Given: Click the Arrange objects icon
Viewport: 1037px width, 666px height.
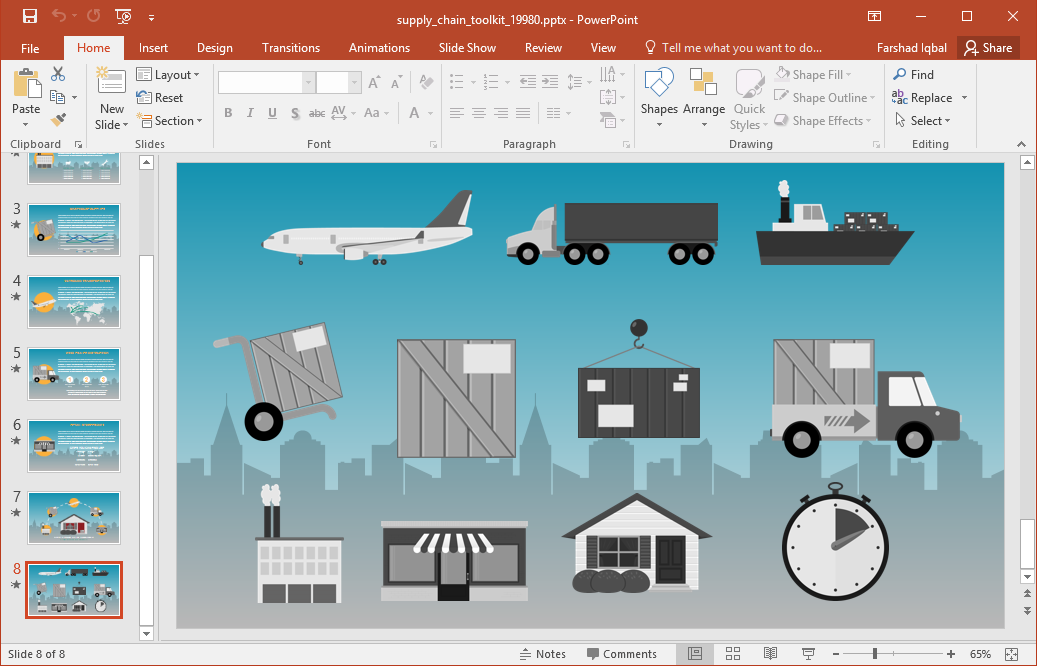Looking at the screenshot, I should tap(704, 98).
